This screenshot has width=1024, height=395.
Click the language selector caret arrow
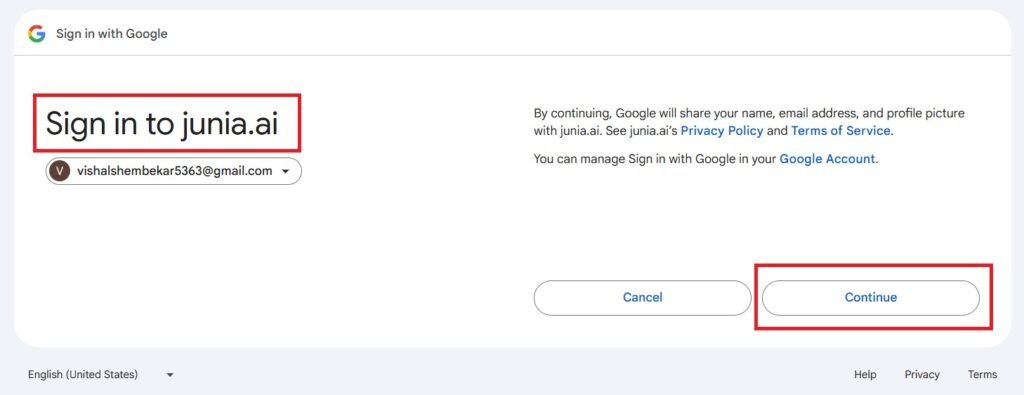pyautogui.click(x=170, y=375)
